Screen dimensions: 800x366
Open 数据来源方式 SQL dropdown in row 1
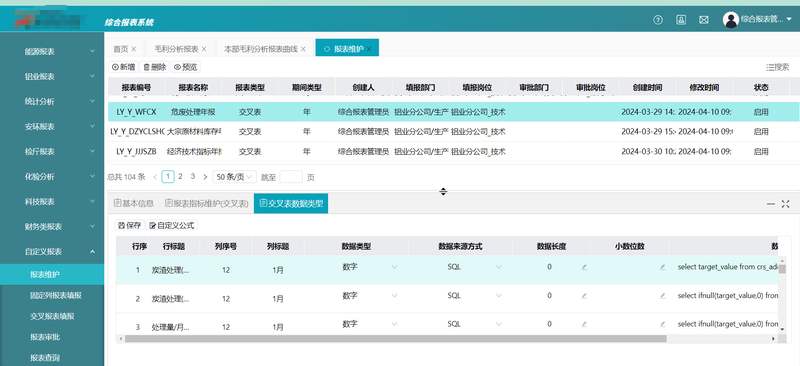tap(474, 266)
